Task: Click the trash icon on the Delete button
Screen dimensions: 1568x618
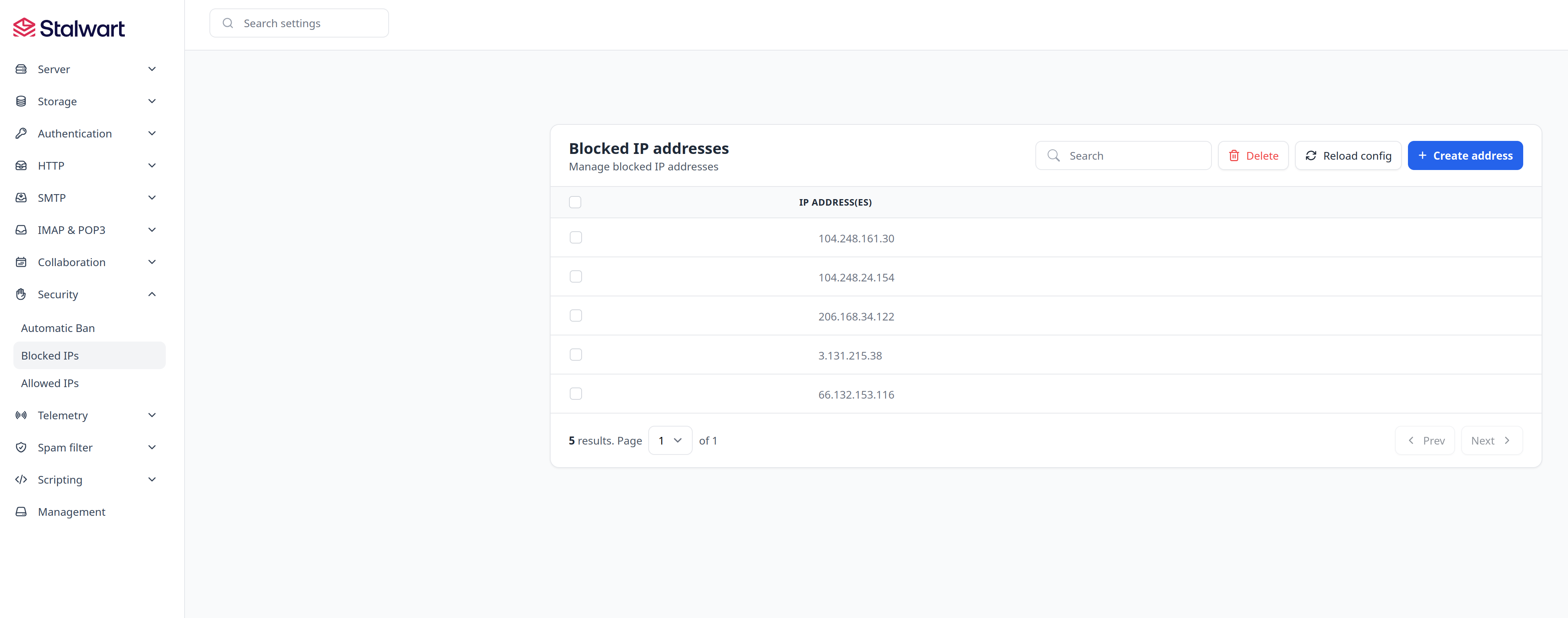Action: coord(1234,155)
